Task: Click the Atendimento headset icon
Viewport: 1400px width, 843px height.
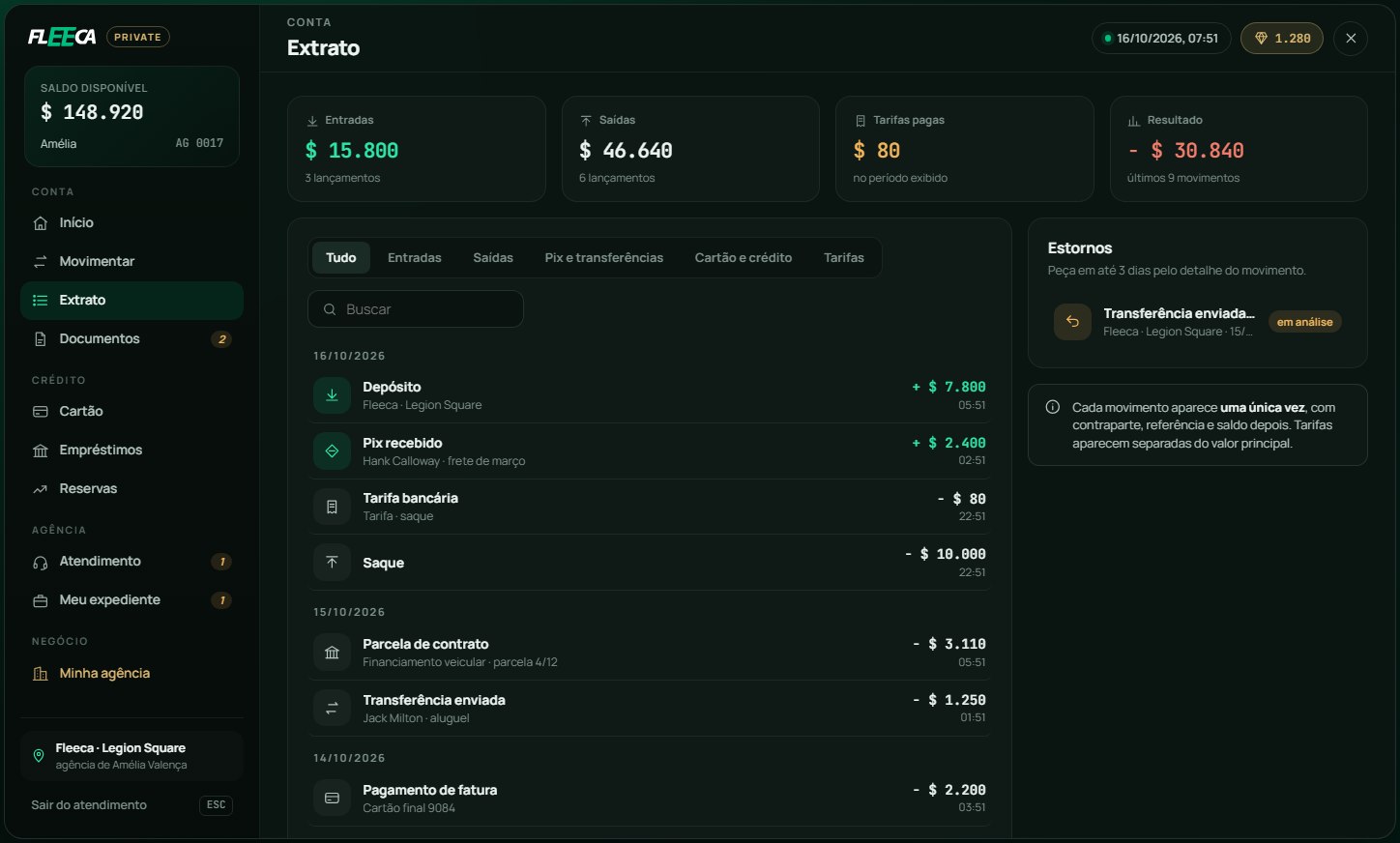Action: 41,562
